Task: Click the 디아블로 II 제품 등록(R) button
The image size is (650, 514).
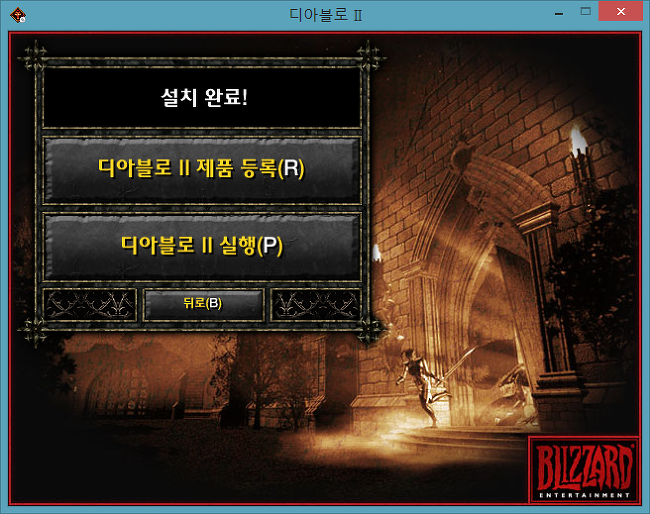Action: (x=202, y=170)
